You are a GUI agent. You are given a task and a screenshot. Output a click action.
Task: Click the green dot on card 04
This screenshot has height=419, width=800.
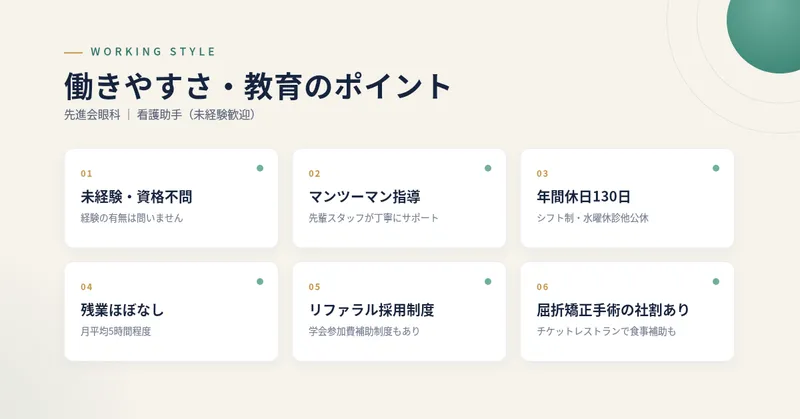coord(260,281)
